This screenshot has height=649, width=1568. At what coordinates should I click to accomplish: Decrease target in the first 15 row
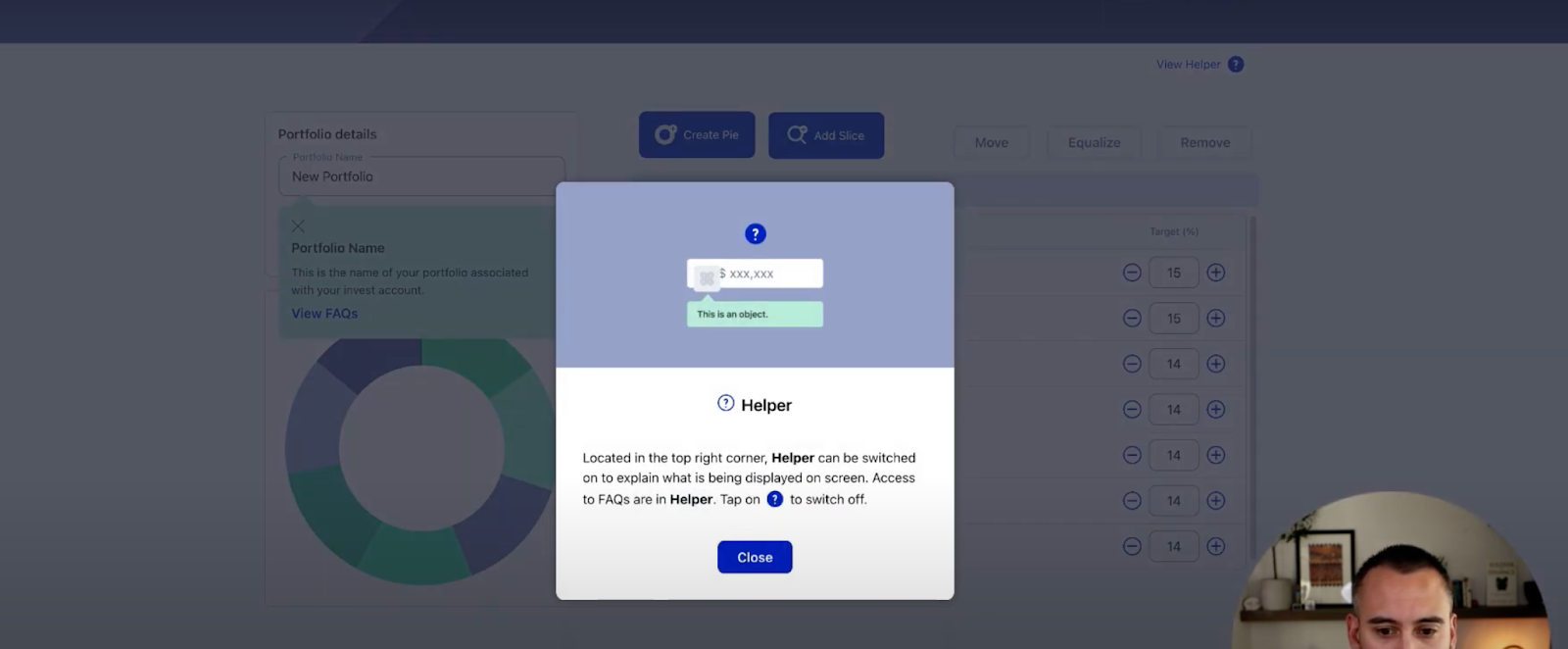point(1132,273)
